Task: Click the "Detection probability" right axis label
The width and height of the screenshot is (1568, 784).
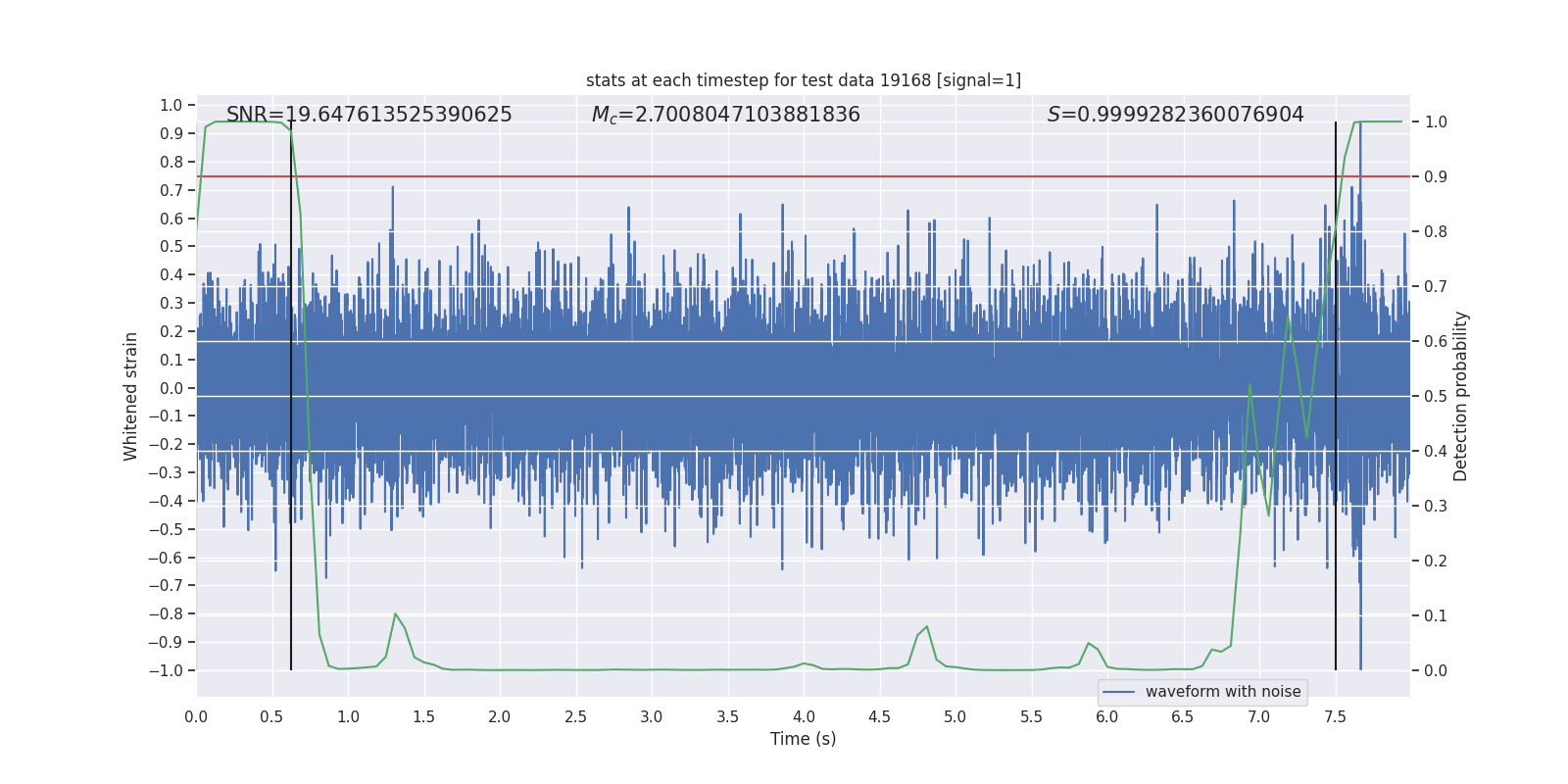Action: pos(1460,396)
